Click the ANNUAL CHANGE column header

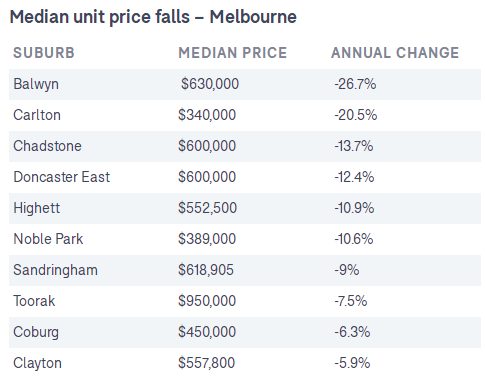(x=395, y=53)
